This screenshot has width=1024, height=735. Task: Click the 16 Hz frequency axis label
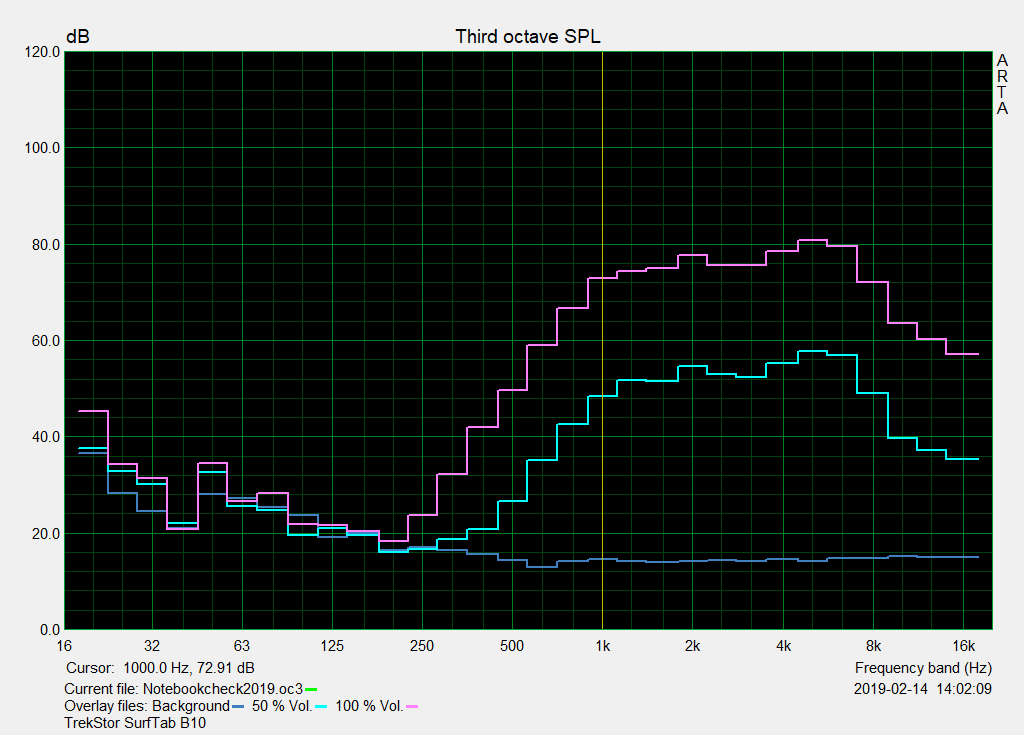[64, 646]
